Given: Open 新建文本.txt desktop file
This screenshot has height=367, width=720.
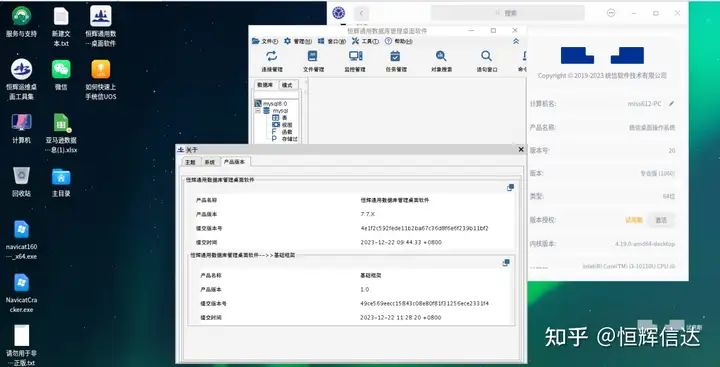Looking at the screenshot, I should coord(61,27).
